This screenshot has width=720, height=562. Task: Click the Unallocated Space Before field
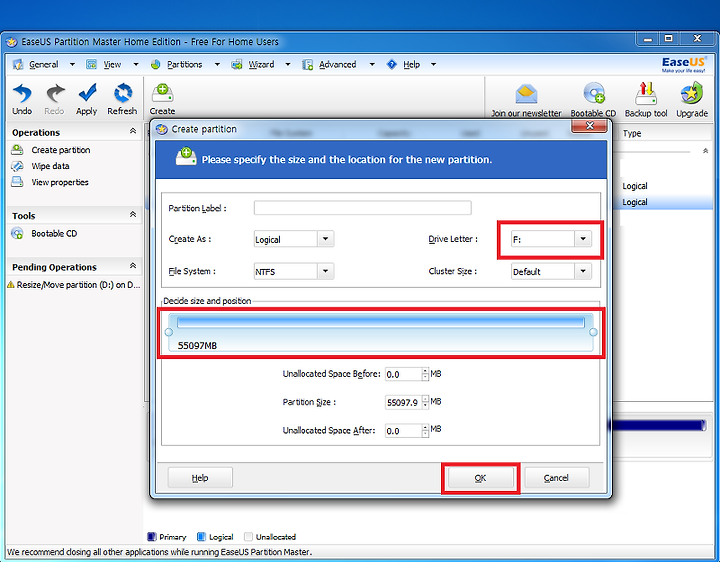click(x=403, y=374)
